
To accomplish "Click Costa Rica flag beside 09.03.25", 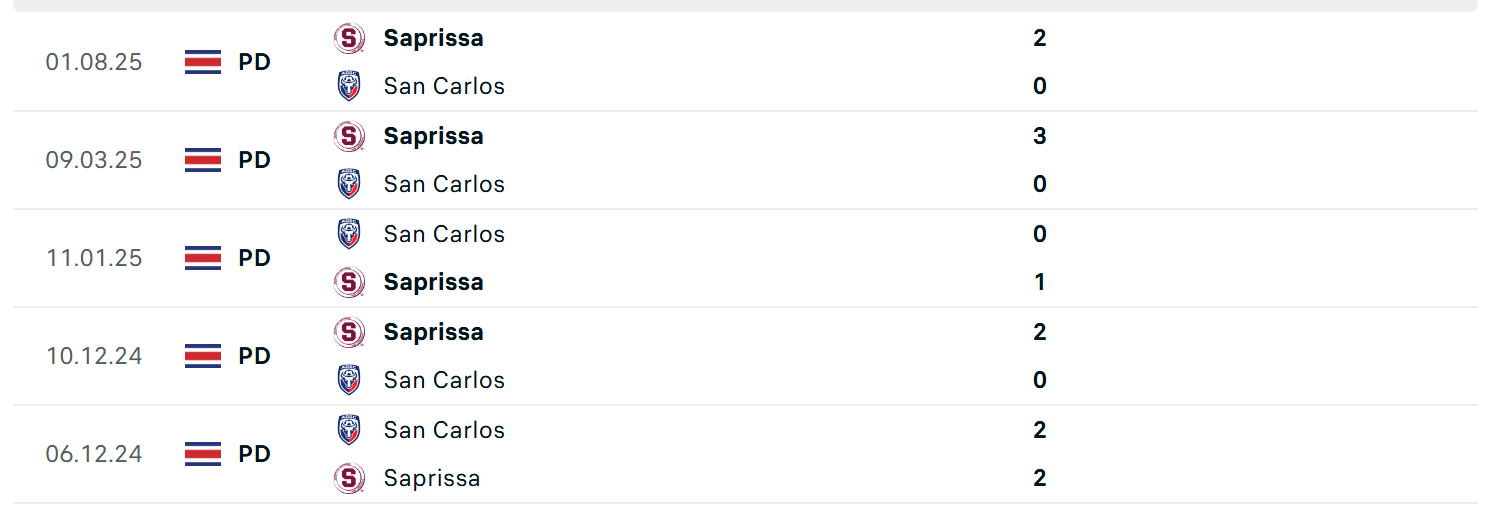I will 203,160.
